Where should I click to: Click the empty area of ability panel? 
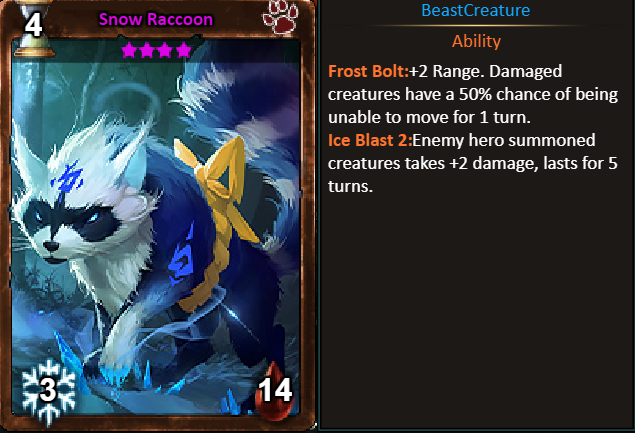coord(476,312)
